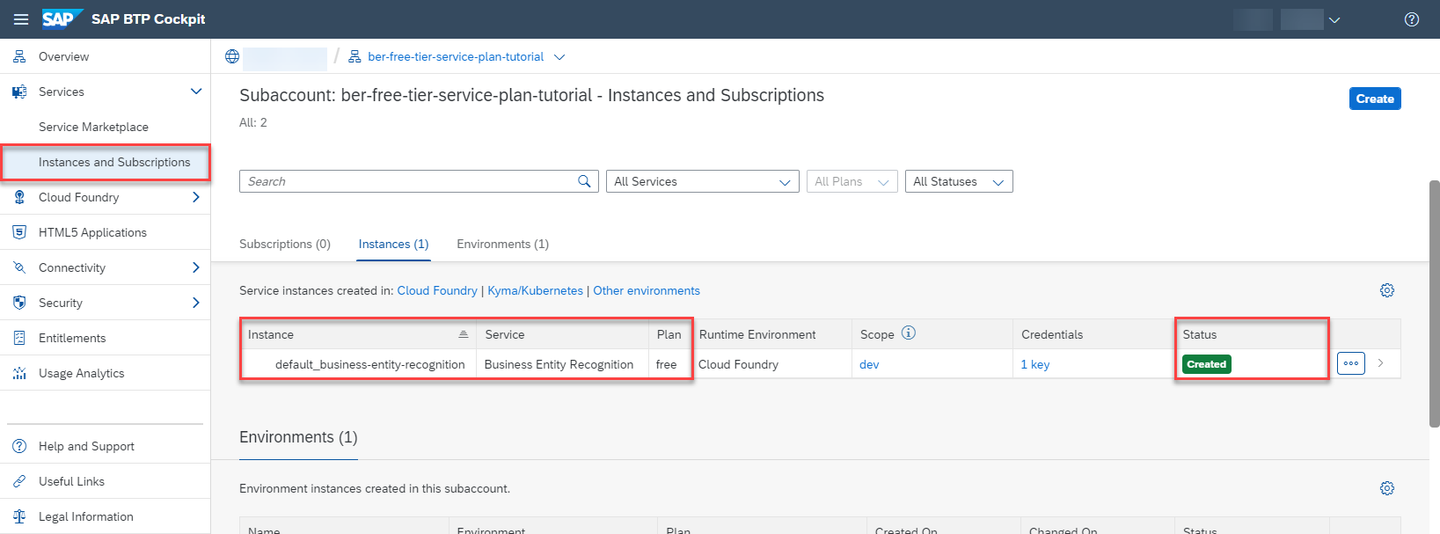Screen dimensions: 1440x534
Task: Switch to the Instances (1) tab
Action: 393,244
